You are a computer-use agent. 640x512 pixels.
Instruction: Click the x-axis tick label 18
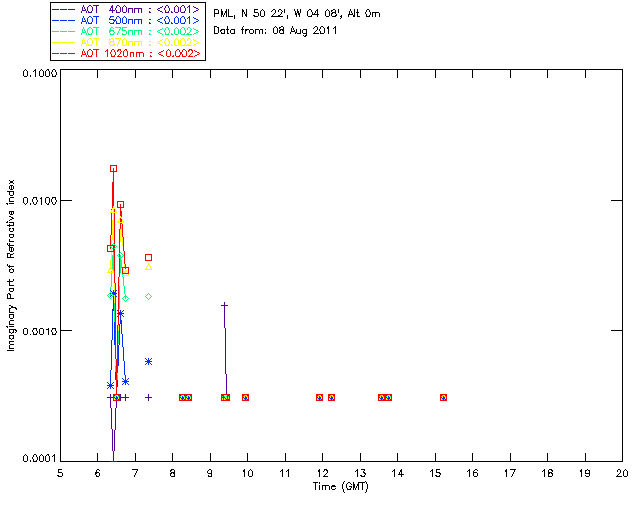548,473
